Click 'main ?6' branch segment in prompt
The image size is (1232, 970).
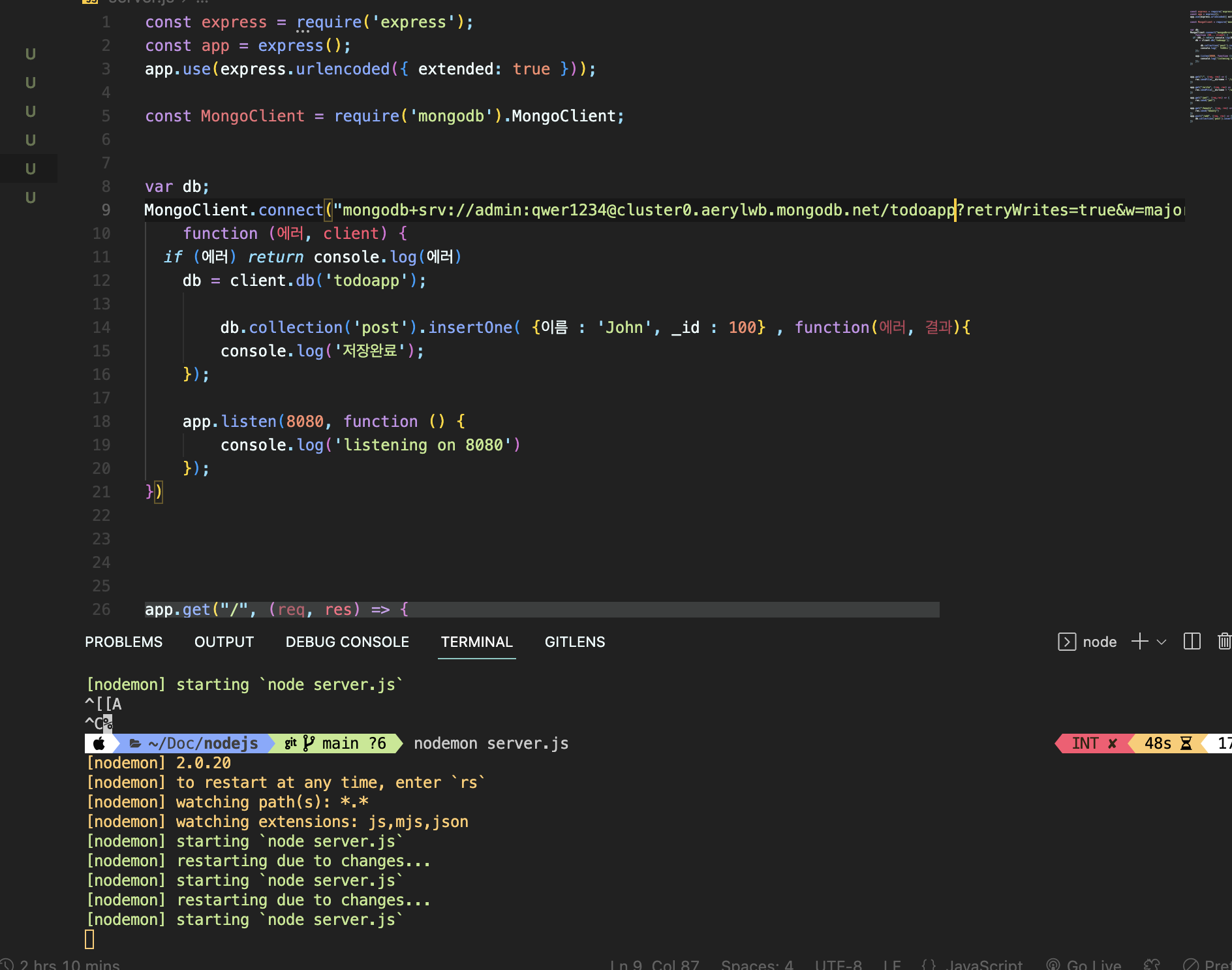354,743
